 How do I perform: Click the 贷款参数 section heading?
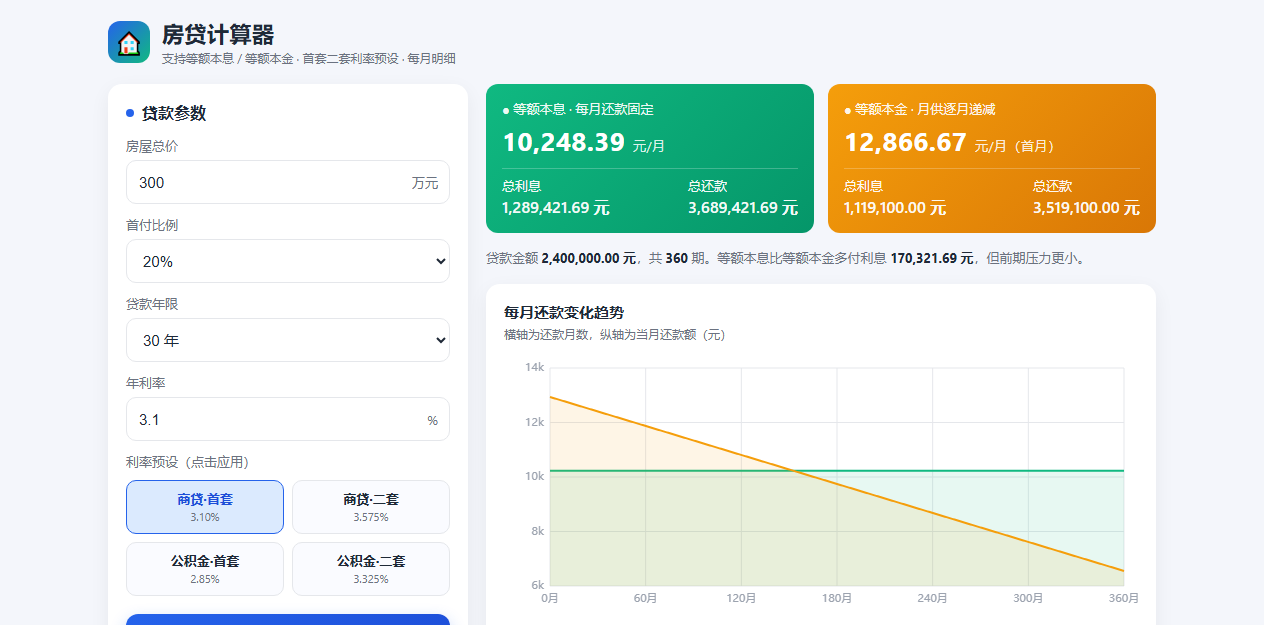tap(174, 113)
